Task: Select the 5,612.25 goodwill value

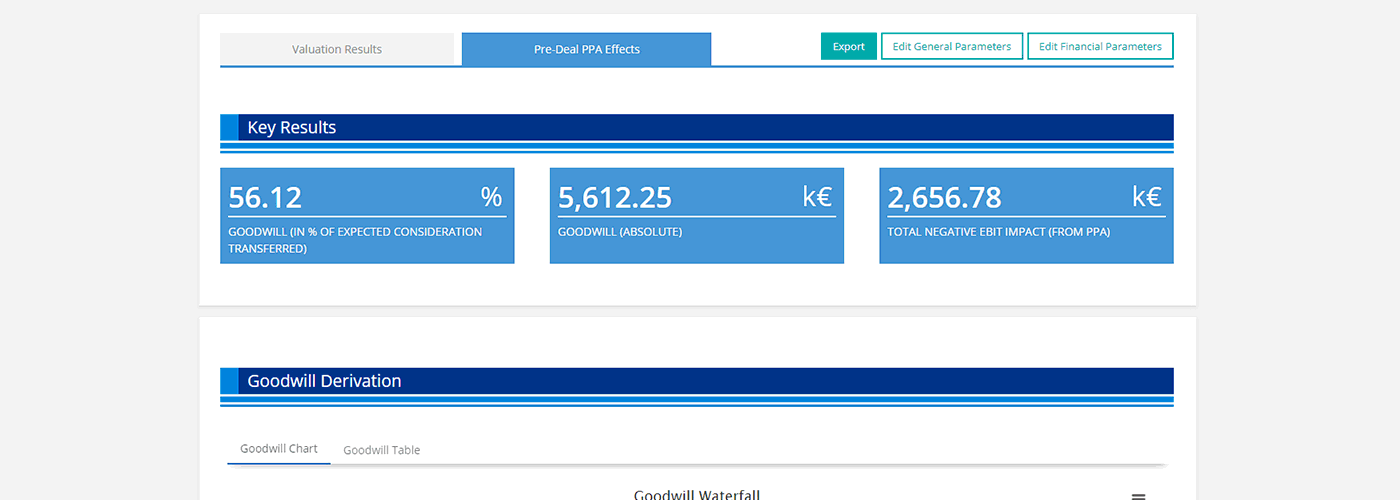Action: coord(614,198)
